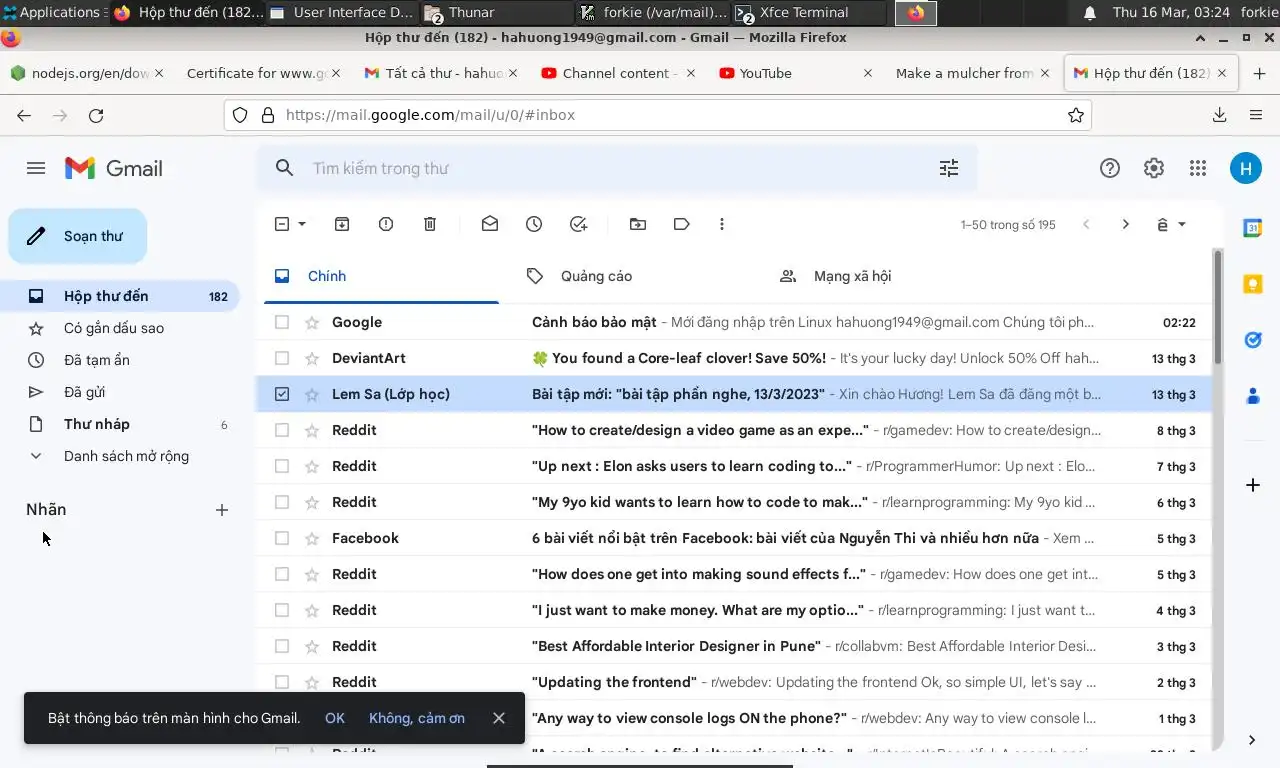Mark as unread using envelope icon
The width and height of the screenshot is (1280, 768).
(490, 224)
